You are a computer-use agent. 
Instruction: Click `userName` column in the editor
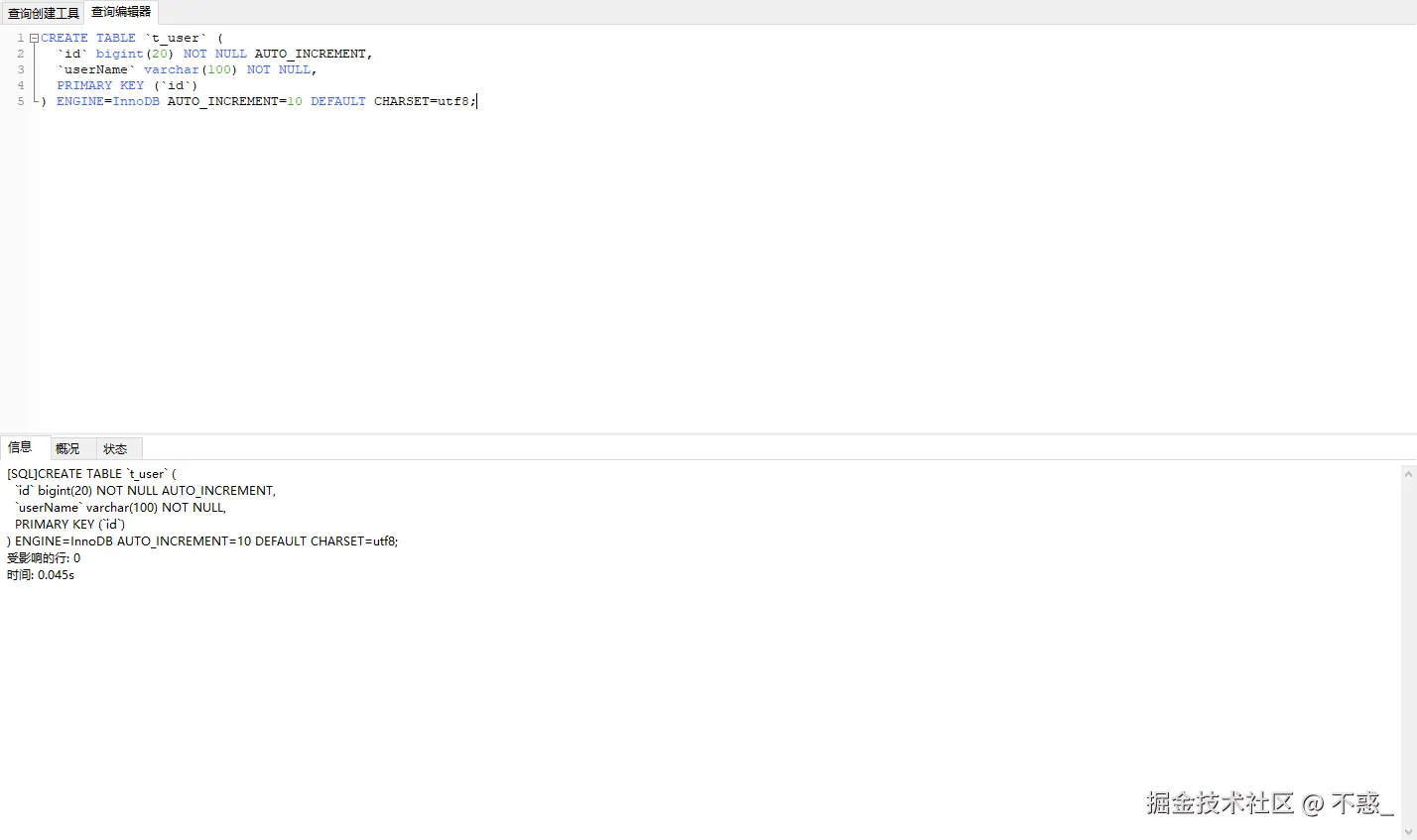[96, 69]
